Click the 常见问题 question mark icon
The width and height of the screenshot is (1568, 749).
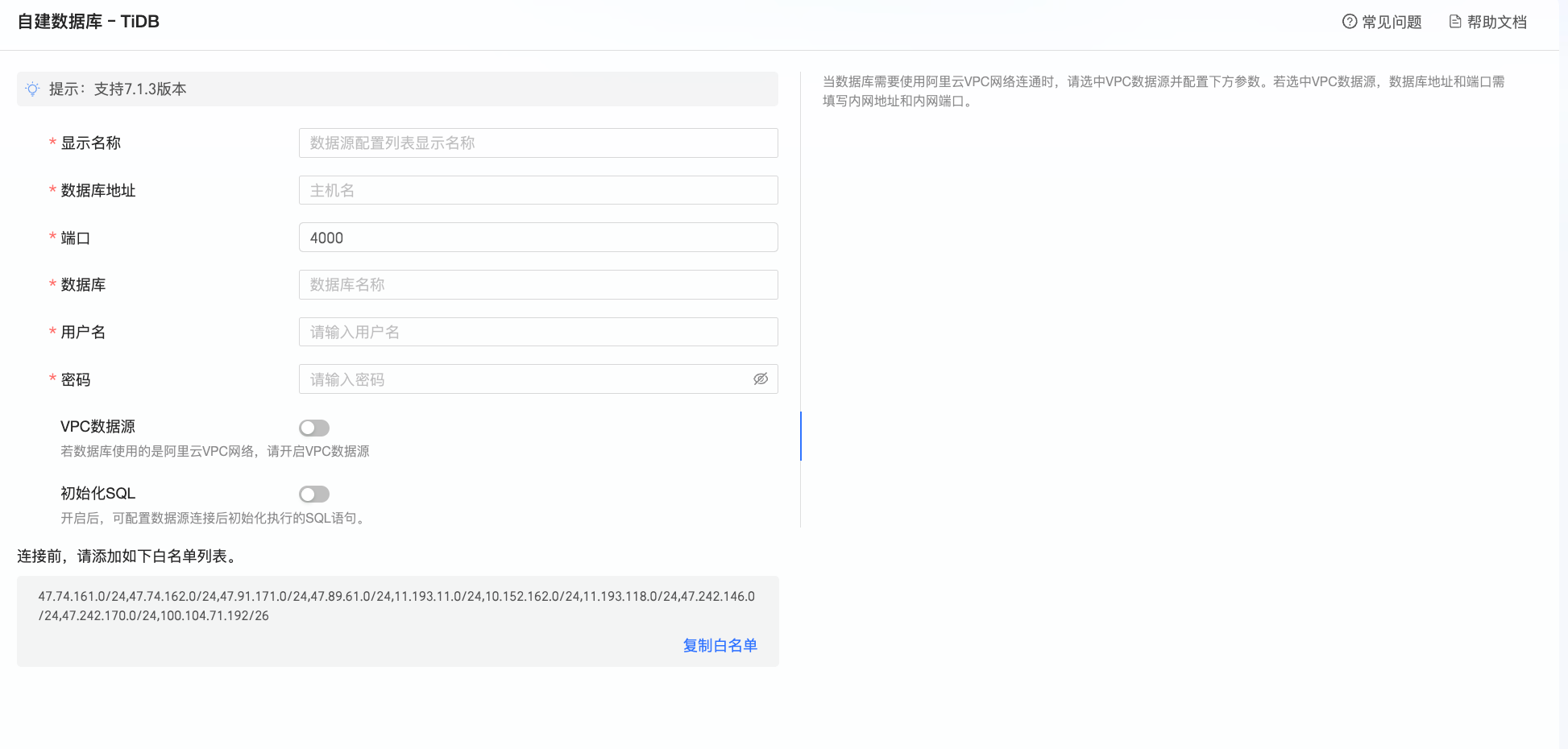coord(1349,22)
